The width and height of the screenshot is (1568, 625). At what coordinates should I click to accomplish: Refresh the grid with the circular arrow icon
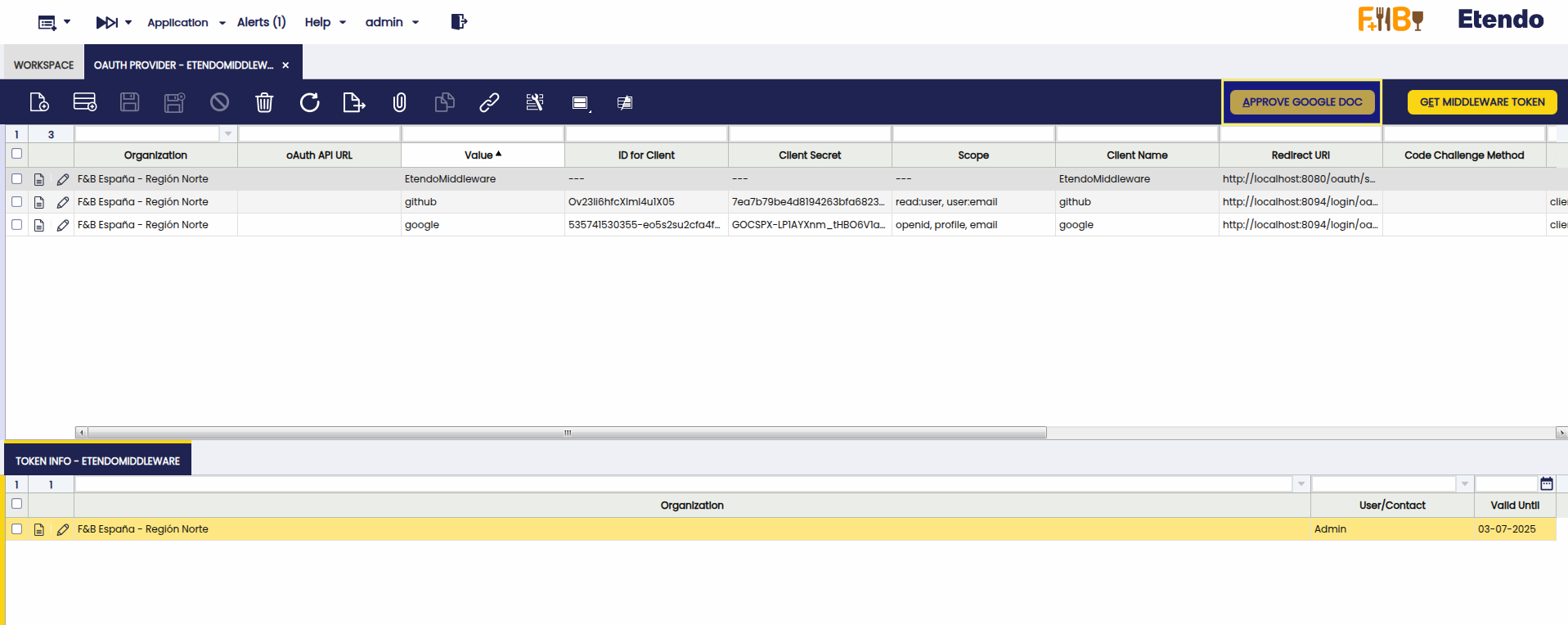pyautogui.click(x=309, y=102)
